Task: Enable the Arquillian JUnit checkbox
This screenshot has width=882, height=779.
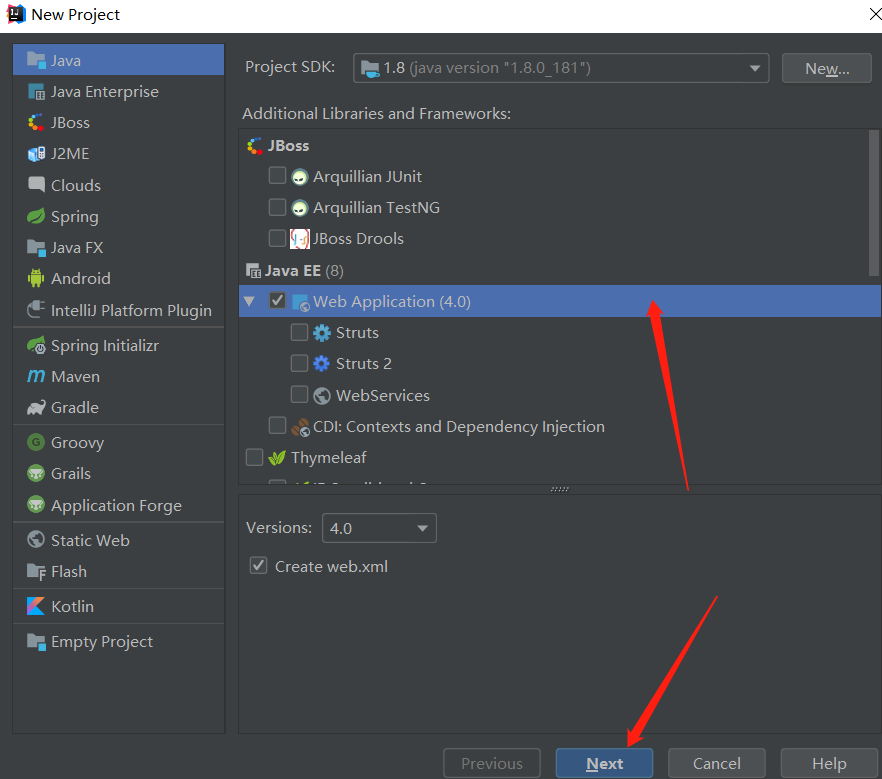Action: tap(277, 176)
